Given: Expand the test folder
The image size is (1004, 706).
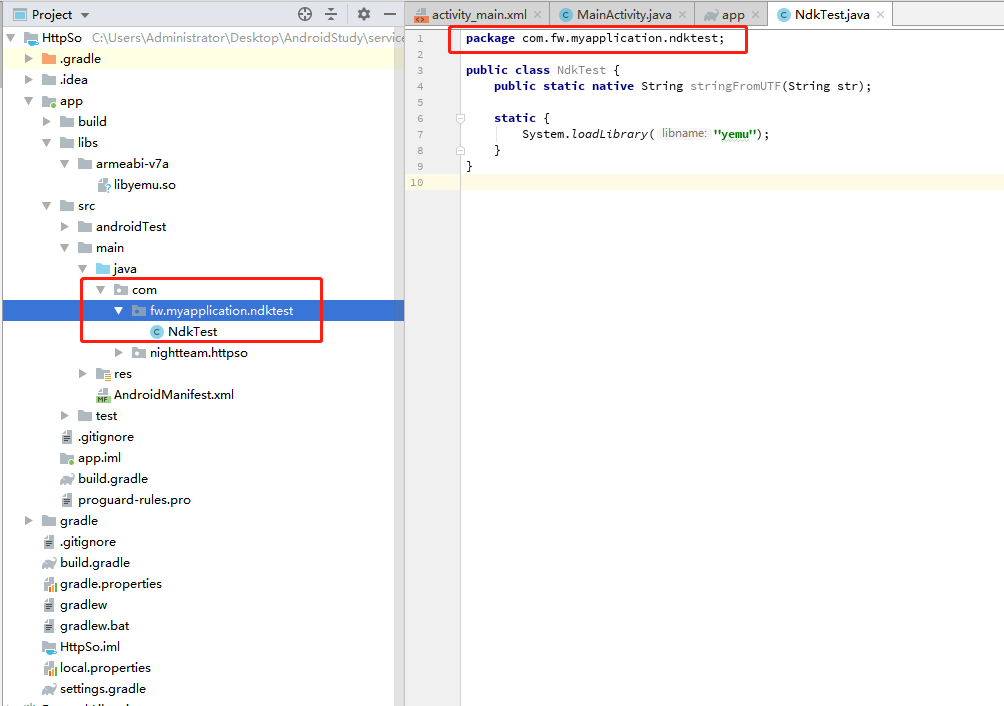Looking at the screenshot, I should coord(65,415).
